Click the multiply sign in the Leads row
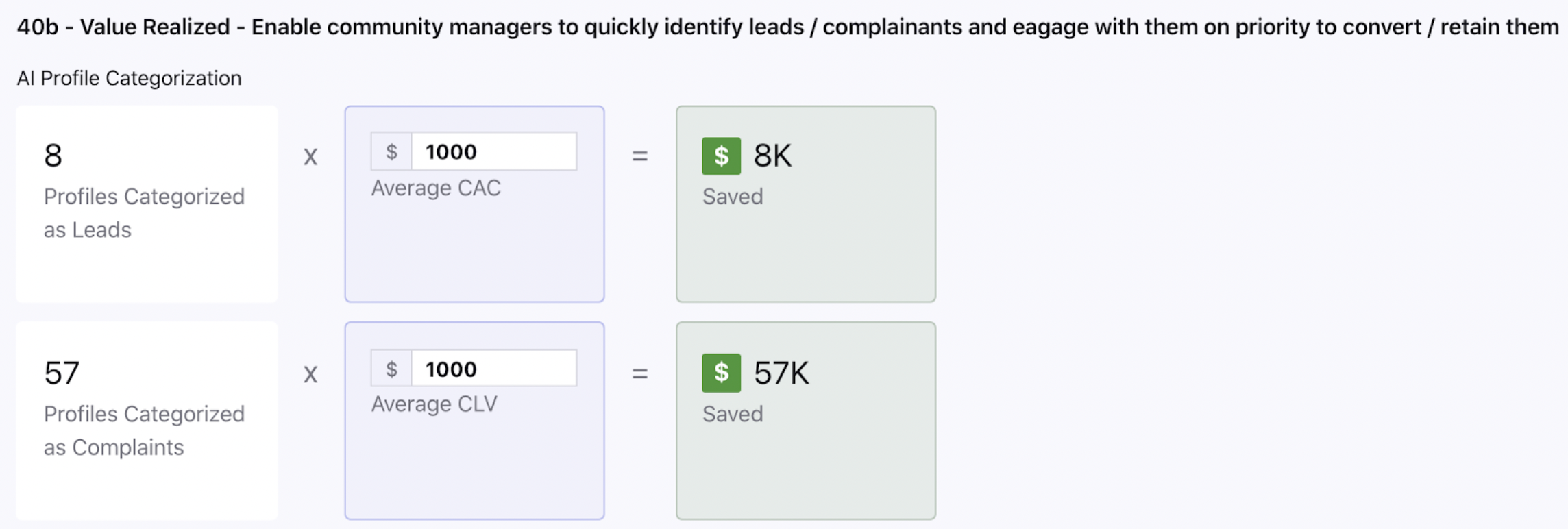Viewport: 1568px width, 529px height. [x=310, y=157]
